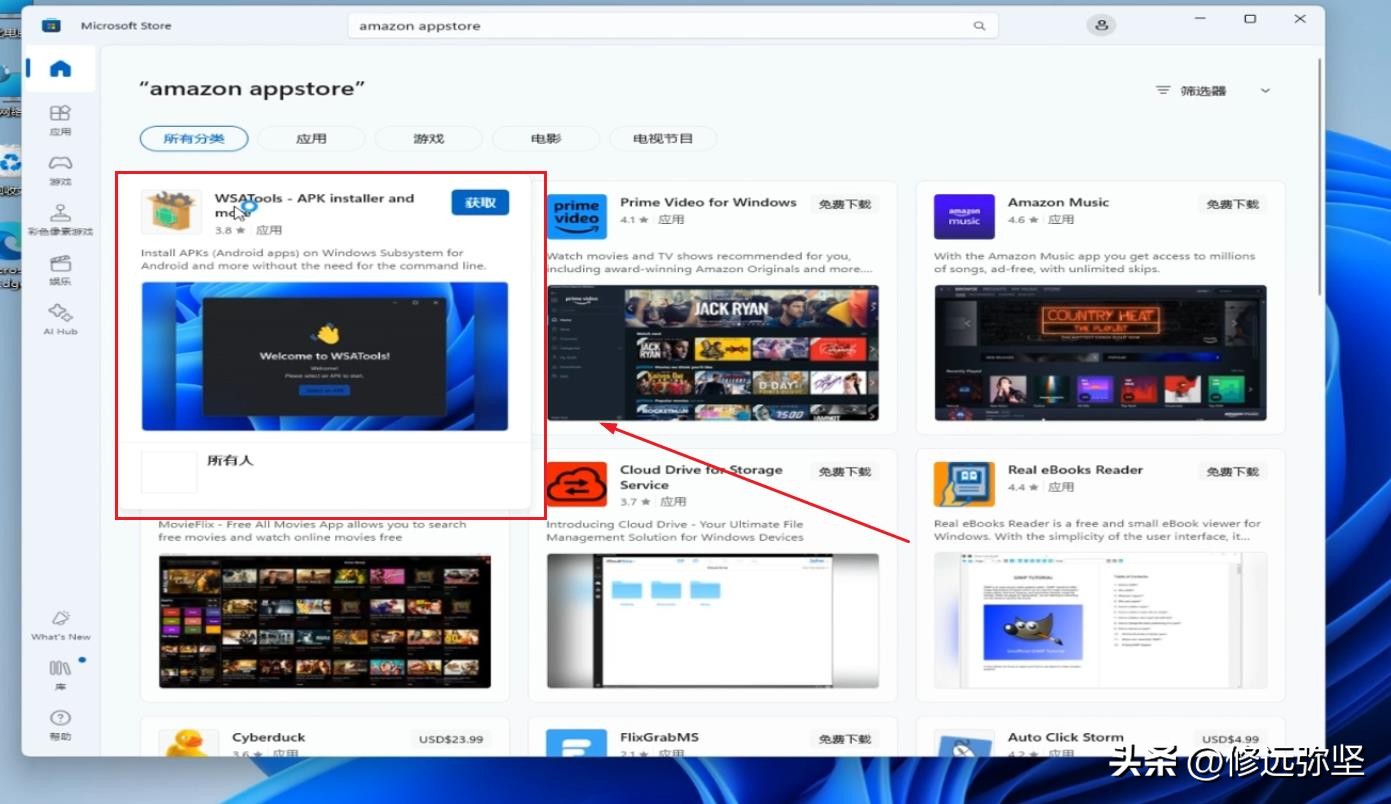Image resolution: width=1391 pixels, height=804 pixels.
Task: Click USD$4.99 price for Auto Click Storm
Action: [x=1230, y=739]
